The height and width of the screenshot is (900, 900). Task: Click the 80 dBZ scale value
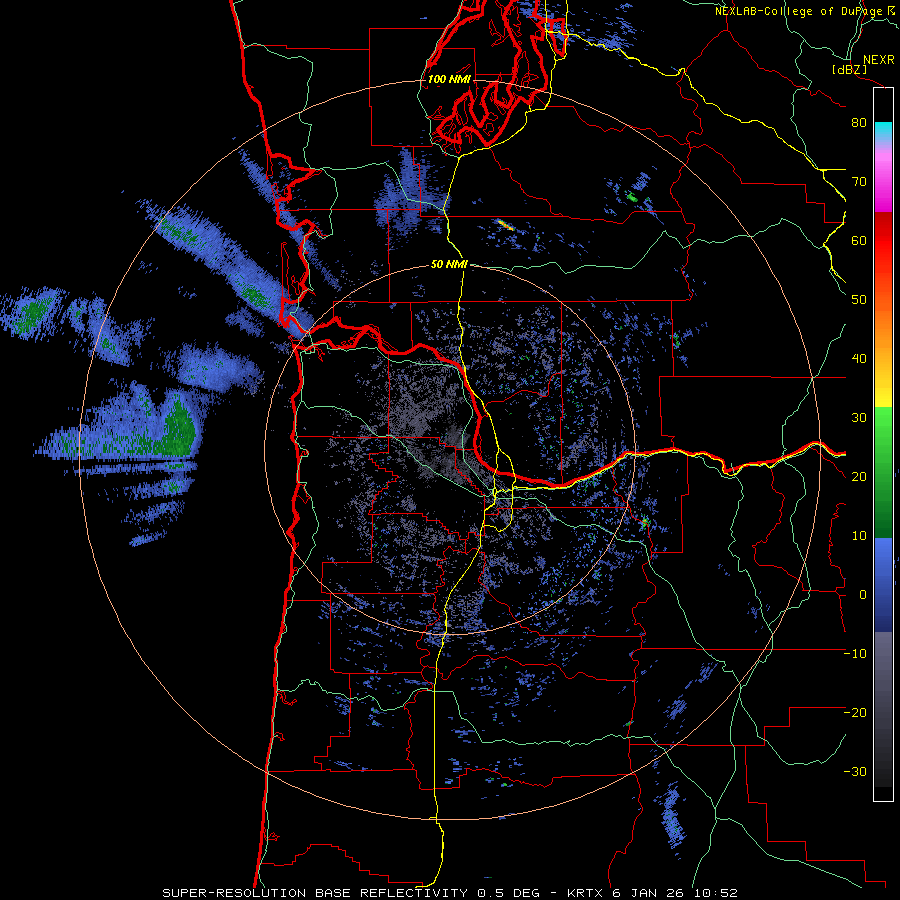(x=859, y=123)
